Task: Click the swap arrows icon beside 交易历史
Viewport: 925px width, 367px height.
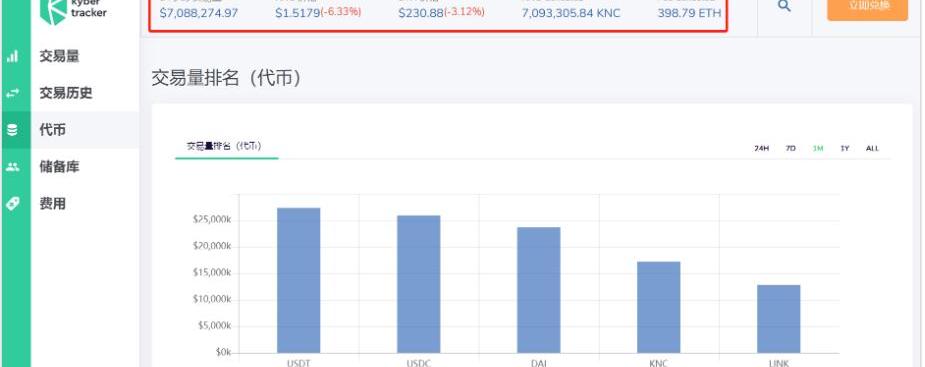Action: (12, 93)
